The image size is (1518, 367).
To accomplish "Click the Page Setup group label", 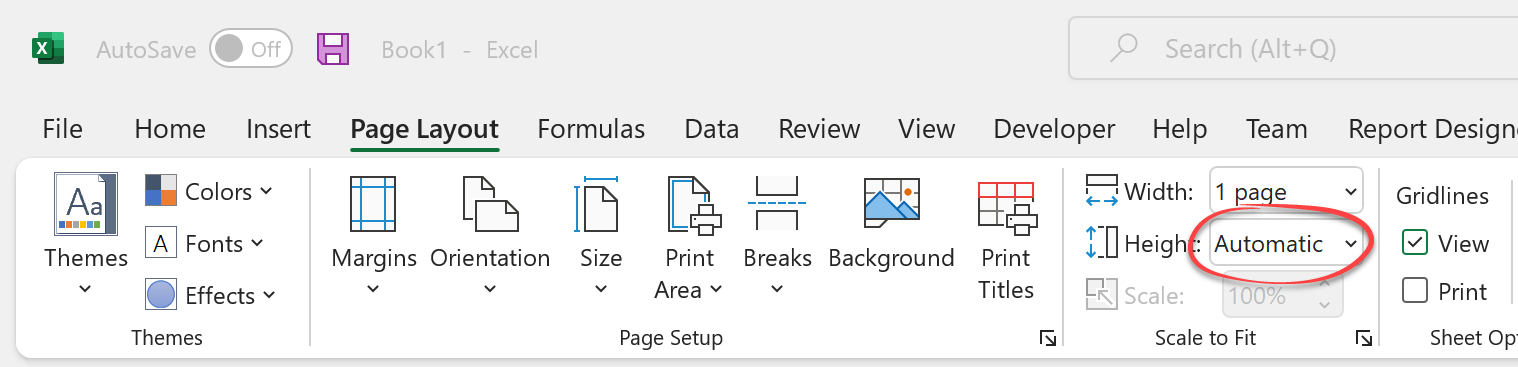I will (671, 338).
